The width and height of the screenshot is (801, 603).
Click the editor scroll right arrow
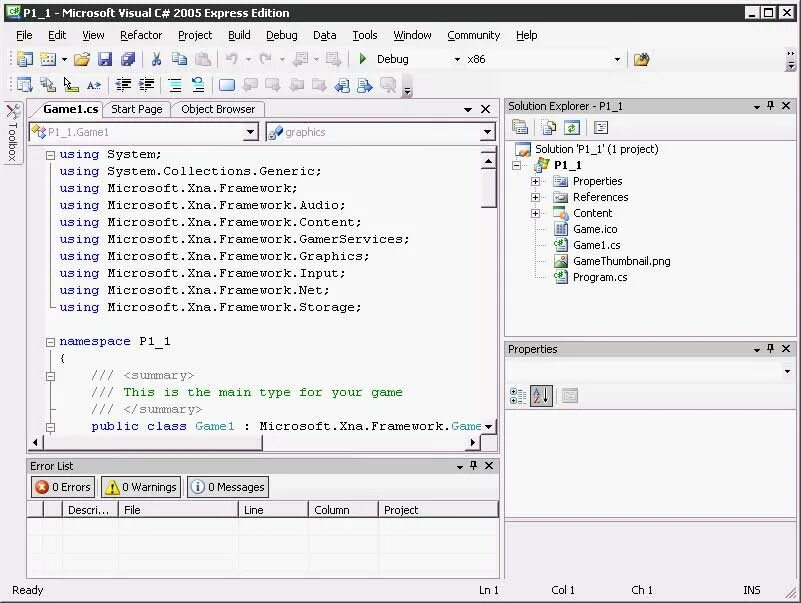473,443
